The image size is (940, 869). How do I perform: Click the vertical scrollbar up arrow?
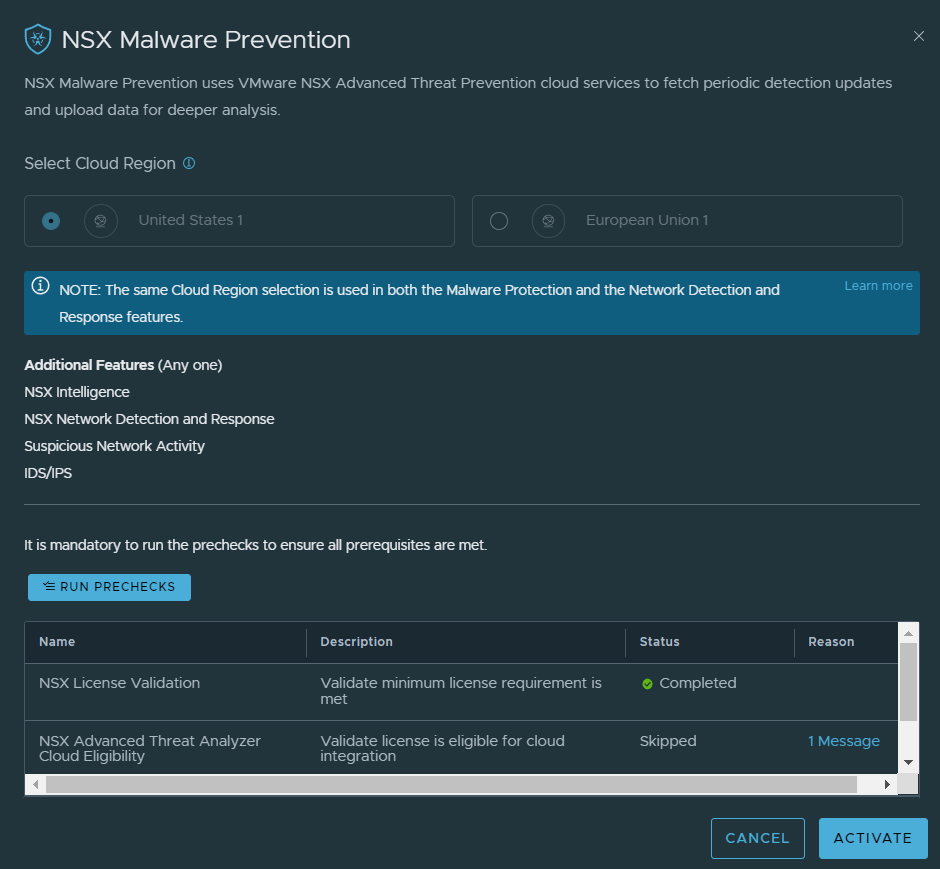[909, 633]
